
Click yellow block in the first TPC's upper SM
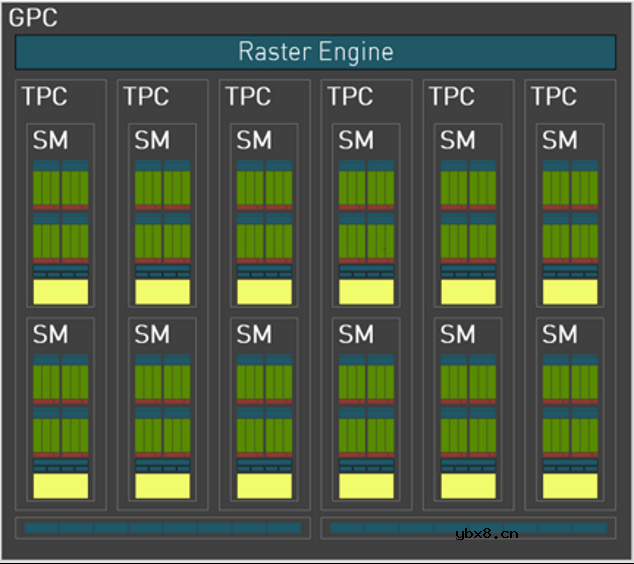(61, 292)
